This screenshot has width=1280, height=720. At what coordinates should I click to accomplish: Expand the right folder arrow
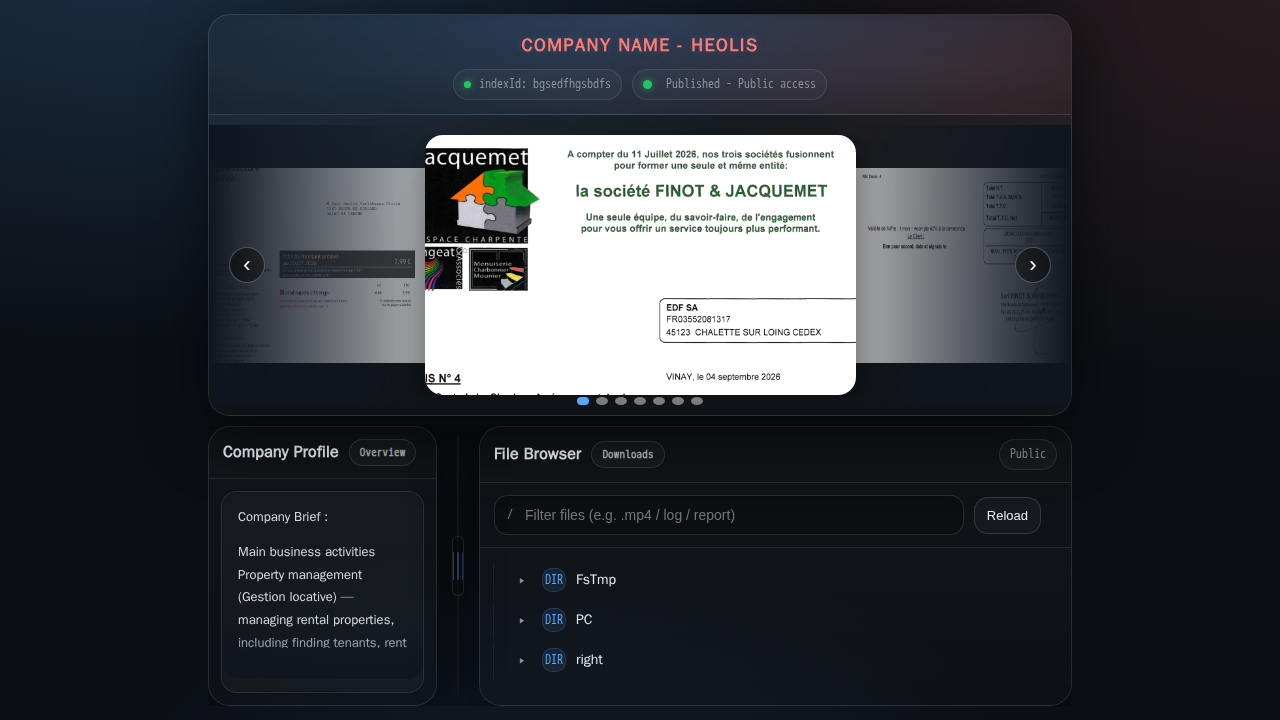[x=521, y=660]
